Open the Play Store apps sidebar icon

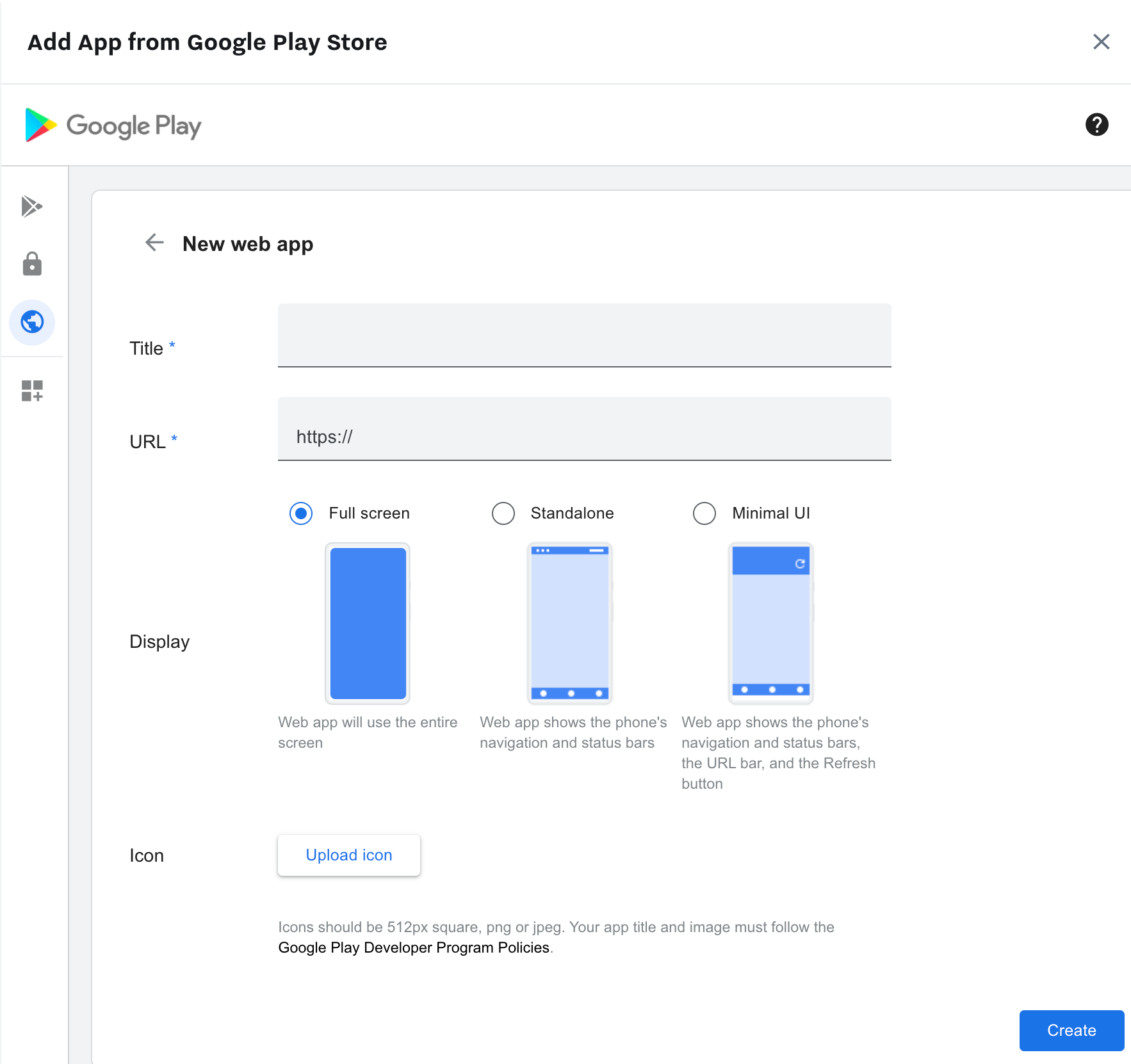coord(31,206)
